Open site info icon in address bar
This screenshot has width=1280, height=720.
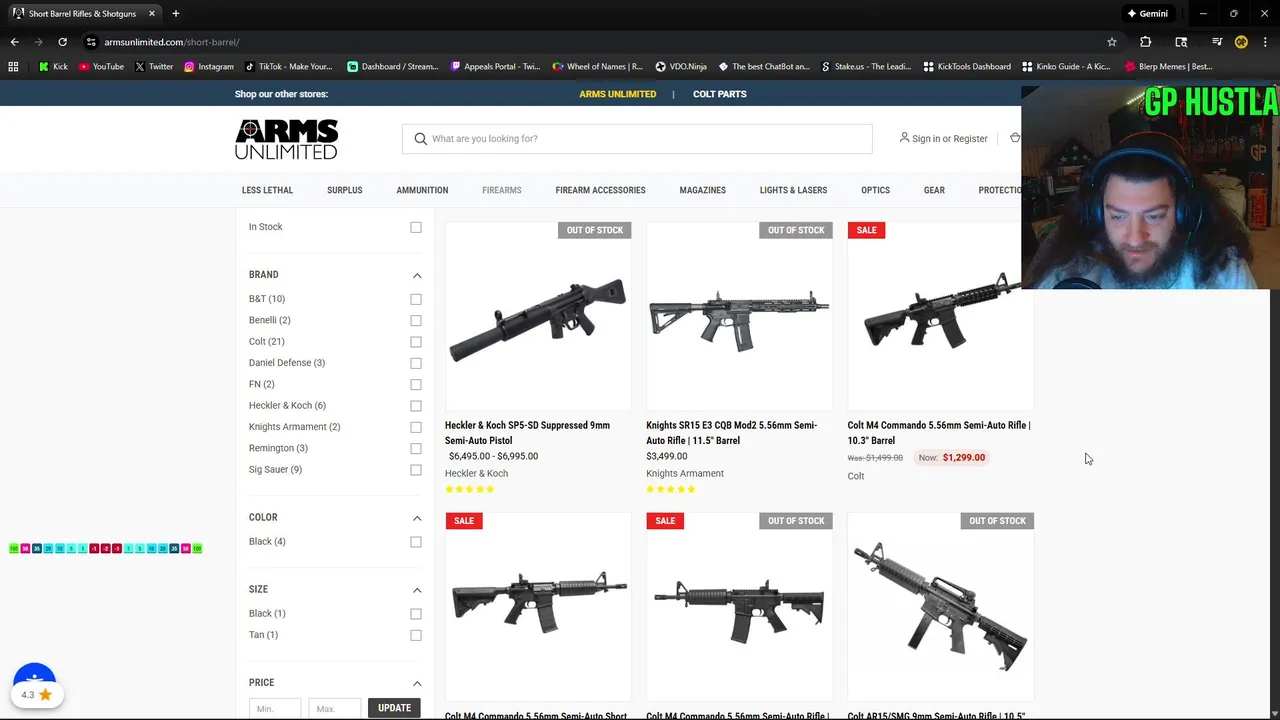tap(91, 42)
